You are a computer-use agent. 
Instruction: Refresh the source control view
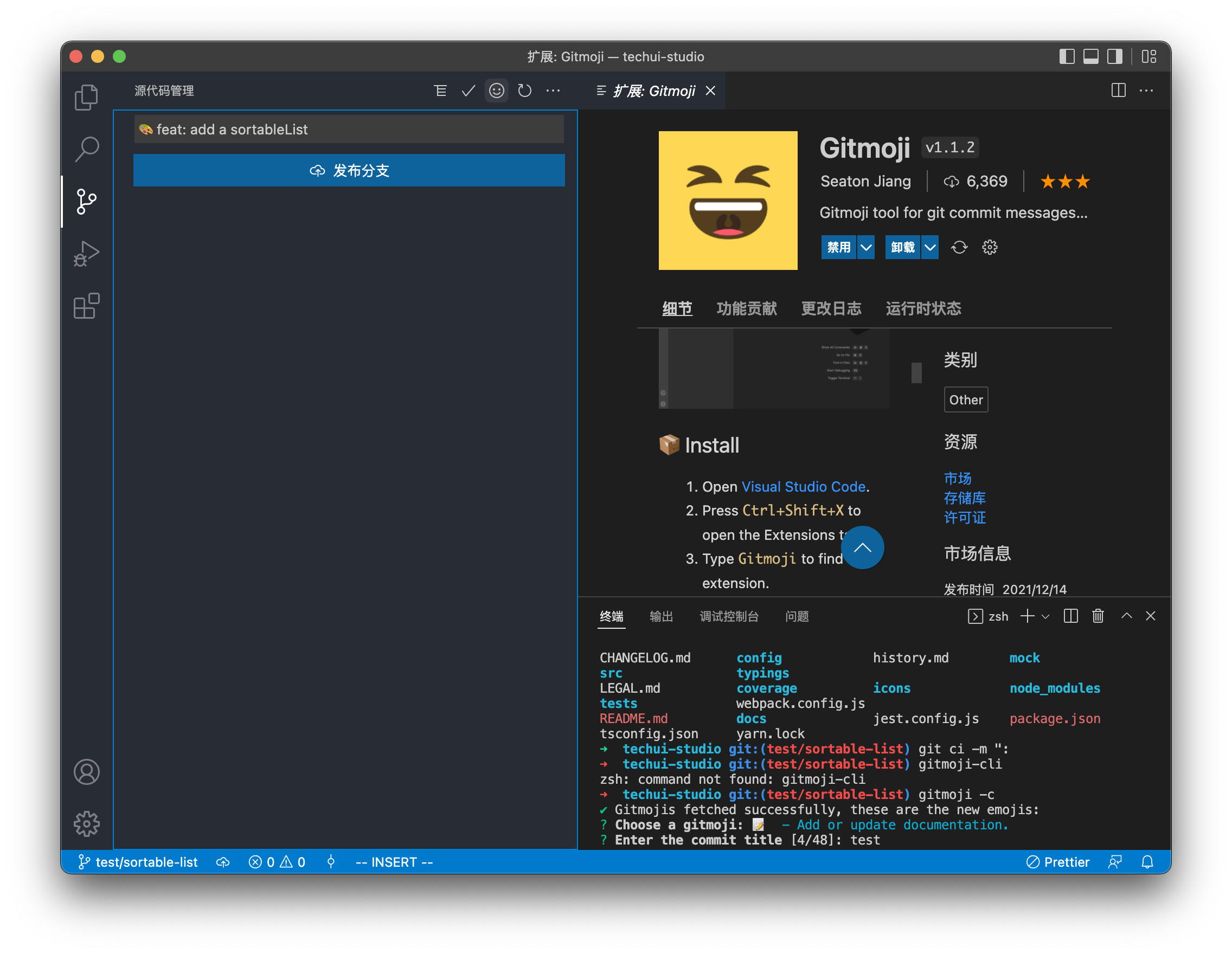pyautogui.click(x=524, y=91)
